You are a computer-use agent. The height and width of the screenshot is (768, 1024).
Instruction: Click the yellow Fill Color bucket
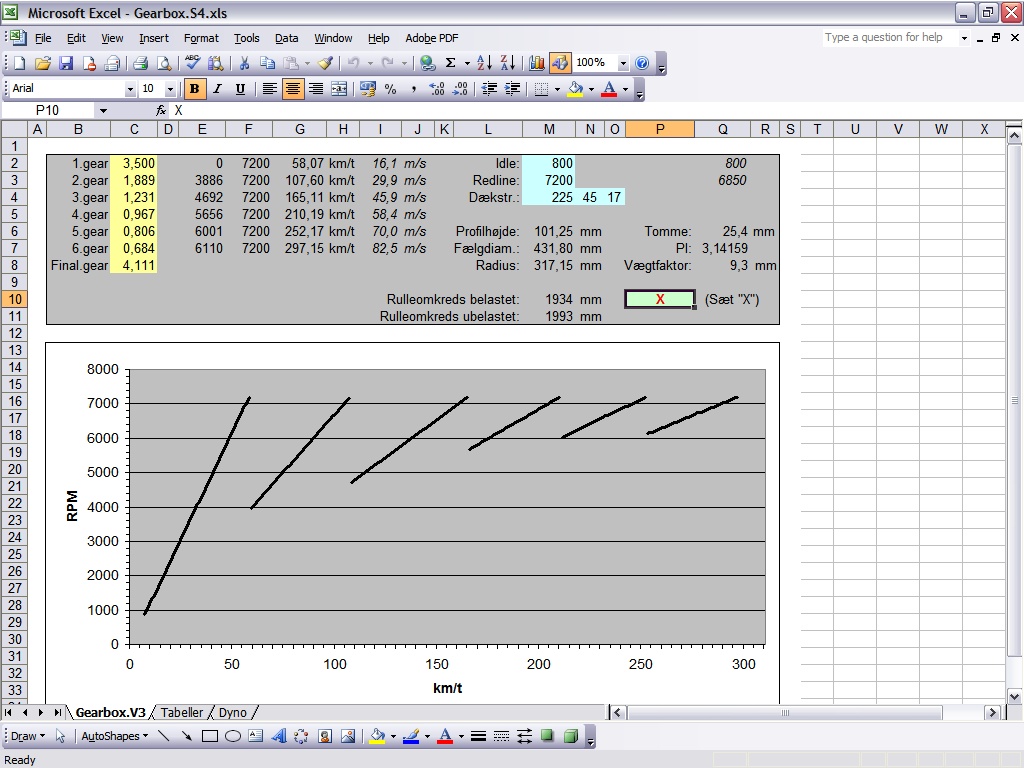point(575,89)
